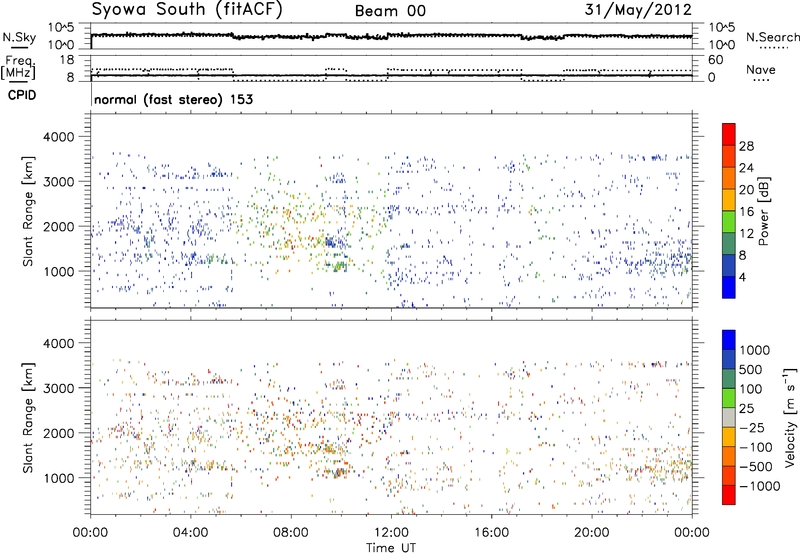
Task: Click the "20" power color bar value
Action: point(746,190)
